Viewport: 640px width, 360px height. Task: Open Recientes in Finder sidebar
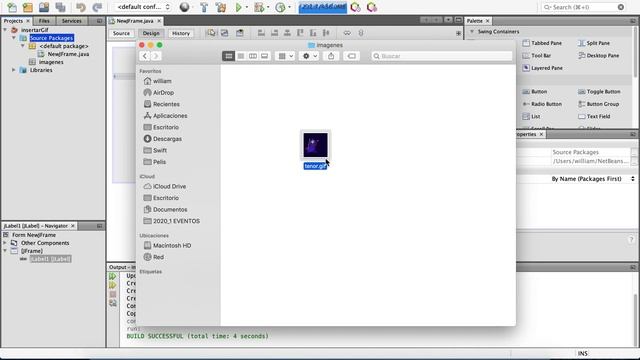[166, 104]
